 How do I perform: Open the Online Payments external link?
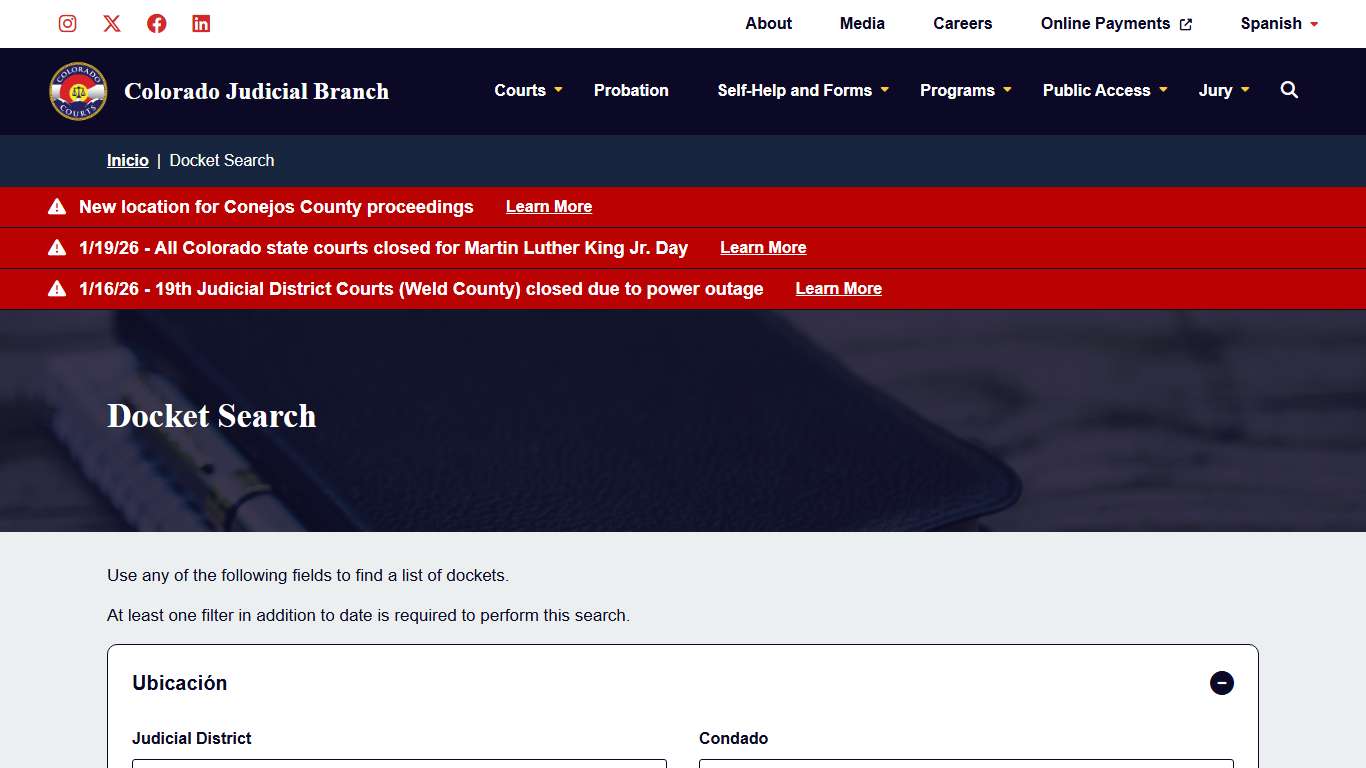tap(1115, 24)
